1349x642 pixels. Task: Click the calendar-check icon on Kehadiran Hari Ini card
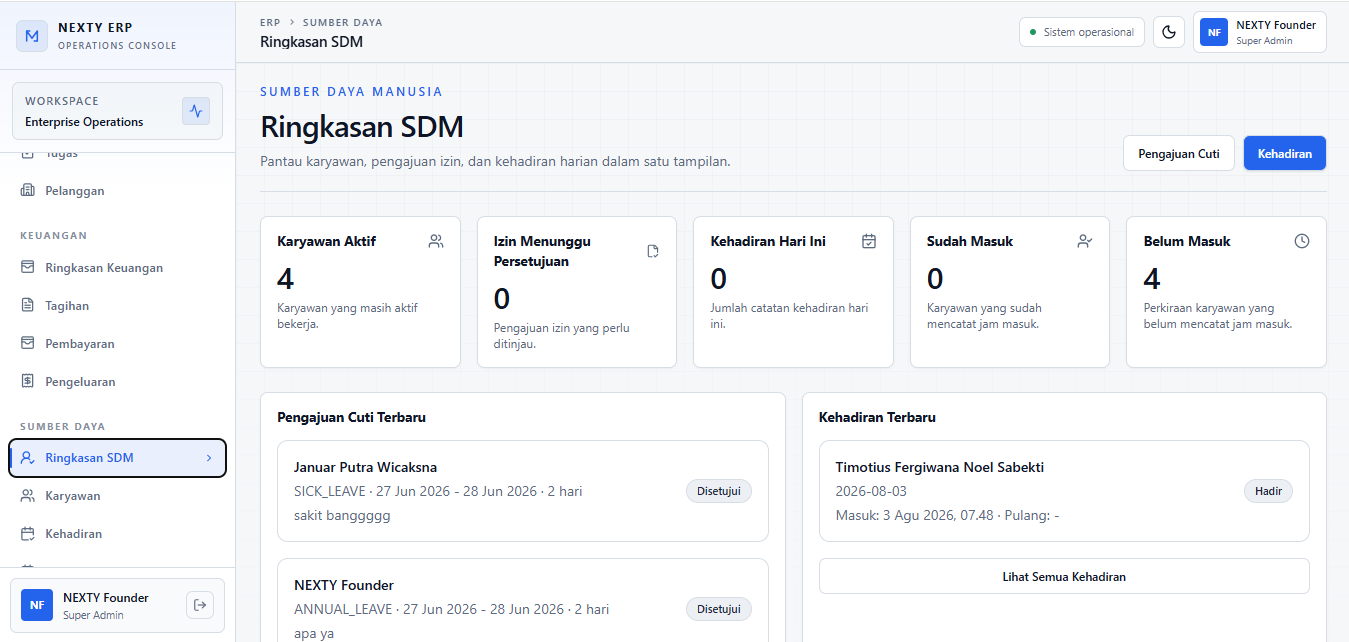[869, 241]
